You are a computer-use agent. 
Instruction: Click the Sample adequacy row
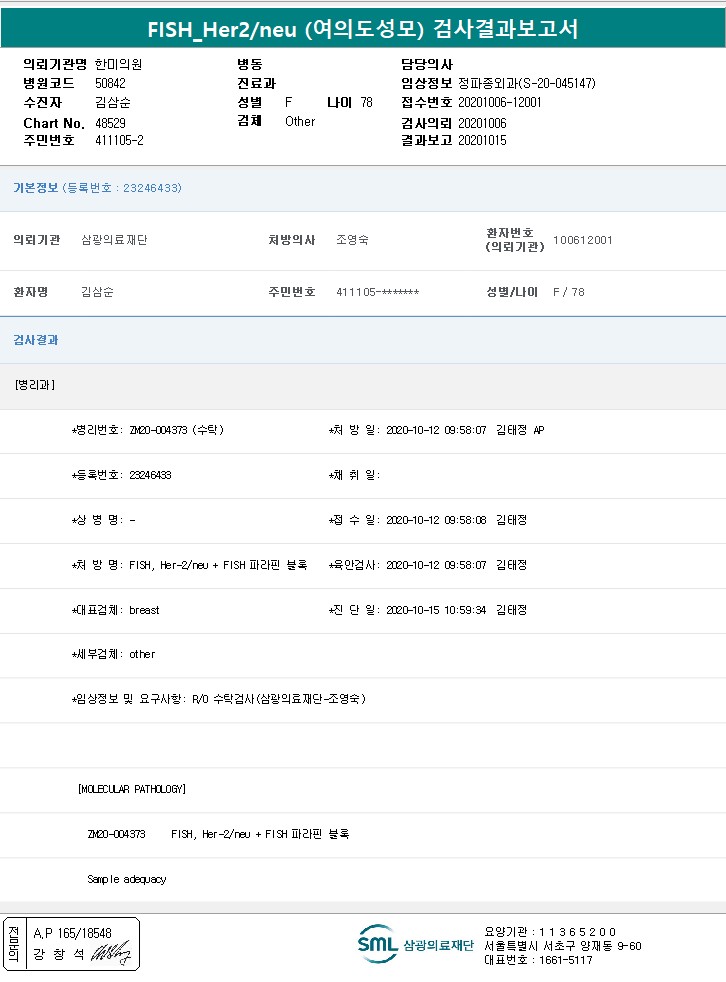coord(126,879)
